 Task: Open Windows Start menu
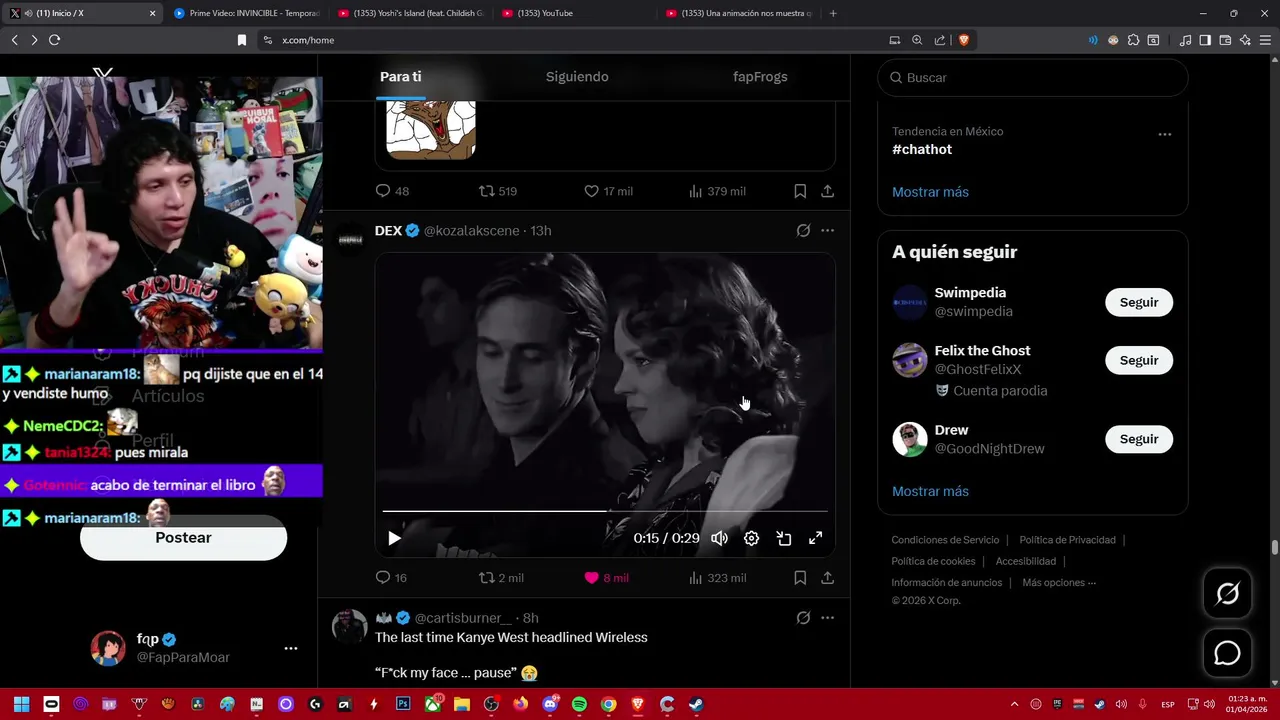pyautogui.click(x=21, y=704)
